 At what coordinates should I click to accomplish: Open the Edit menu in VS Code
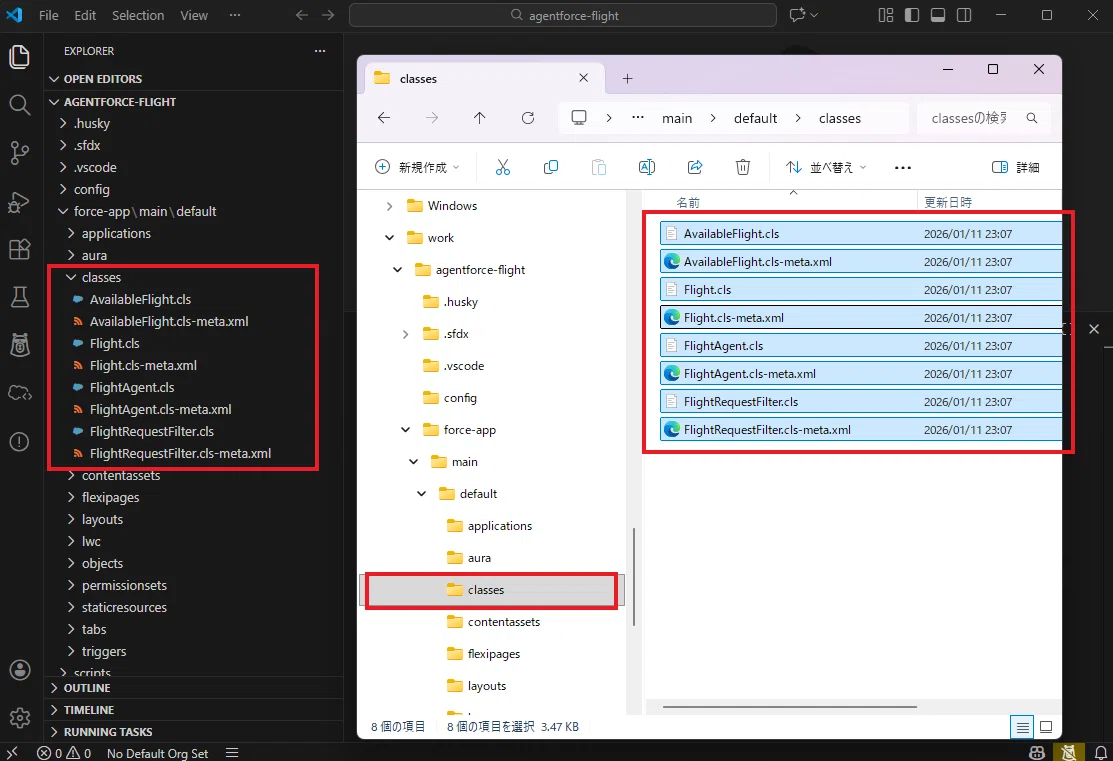click(x=85, y=15)
